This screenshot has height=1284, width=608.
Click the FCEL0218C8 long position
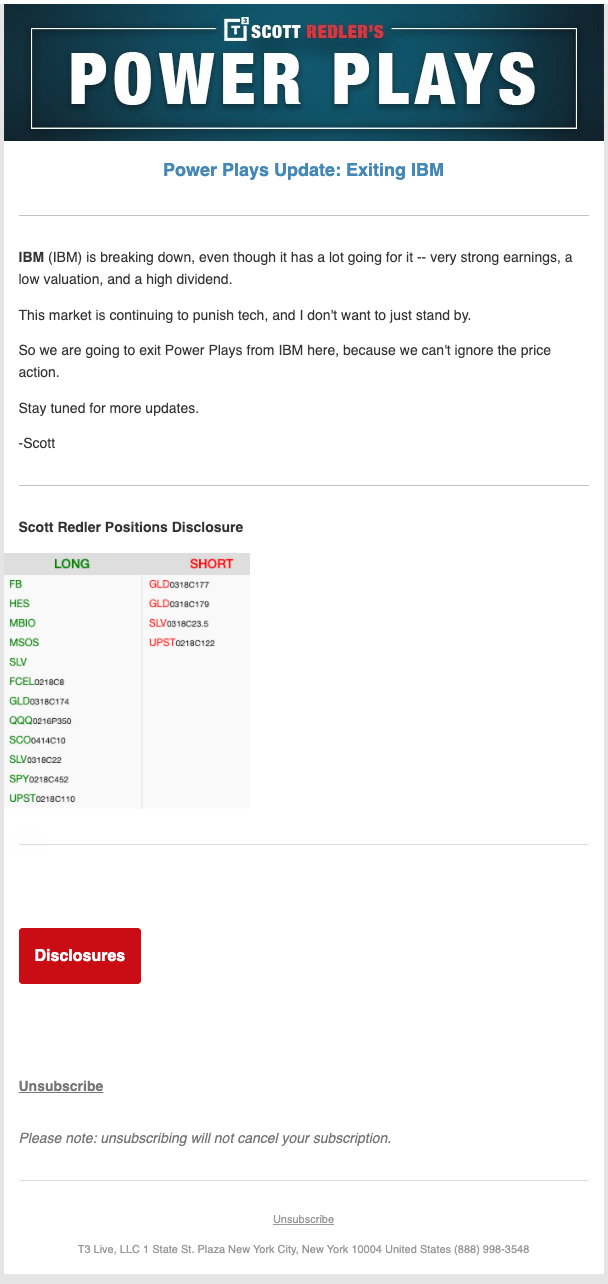point(36,682)
